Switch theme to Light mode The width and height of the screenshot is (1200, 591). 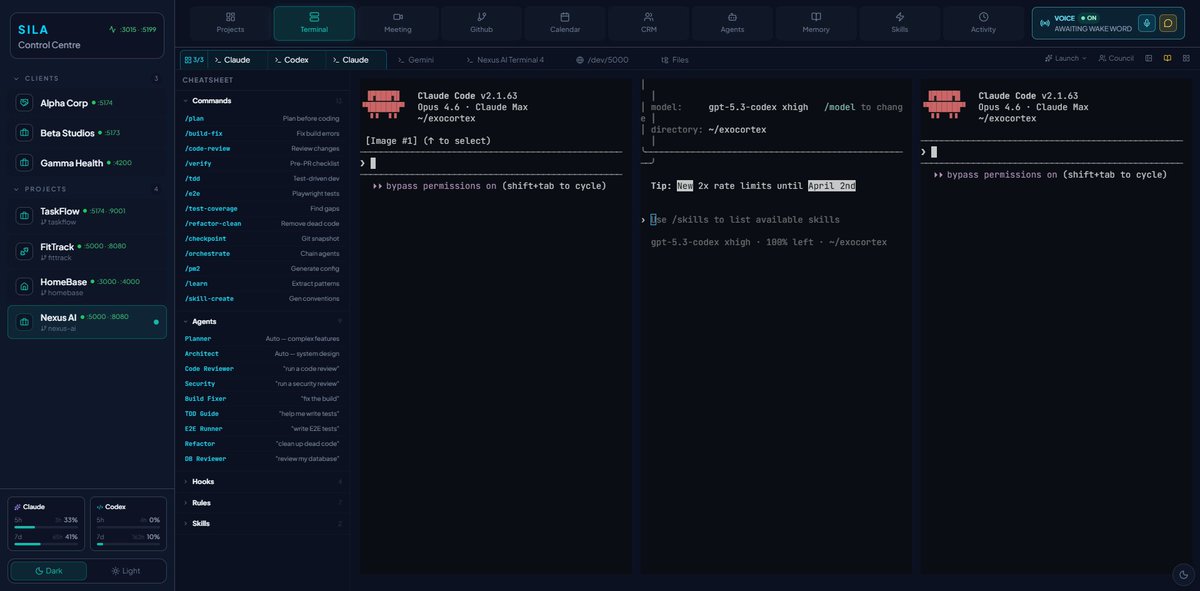pos(126,570)
